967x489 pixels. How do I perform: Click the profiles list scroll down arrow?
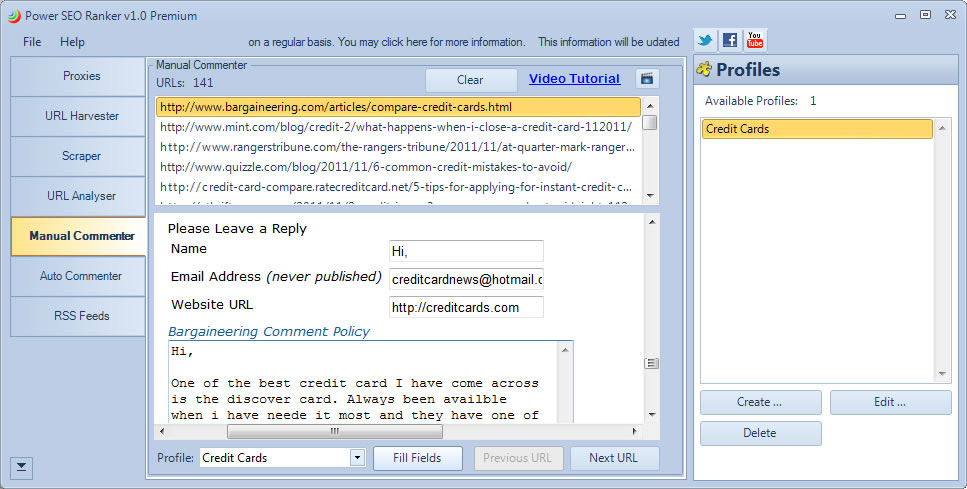pyautogui.click(x=942, y=374)
